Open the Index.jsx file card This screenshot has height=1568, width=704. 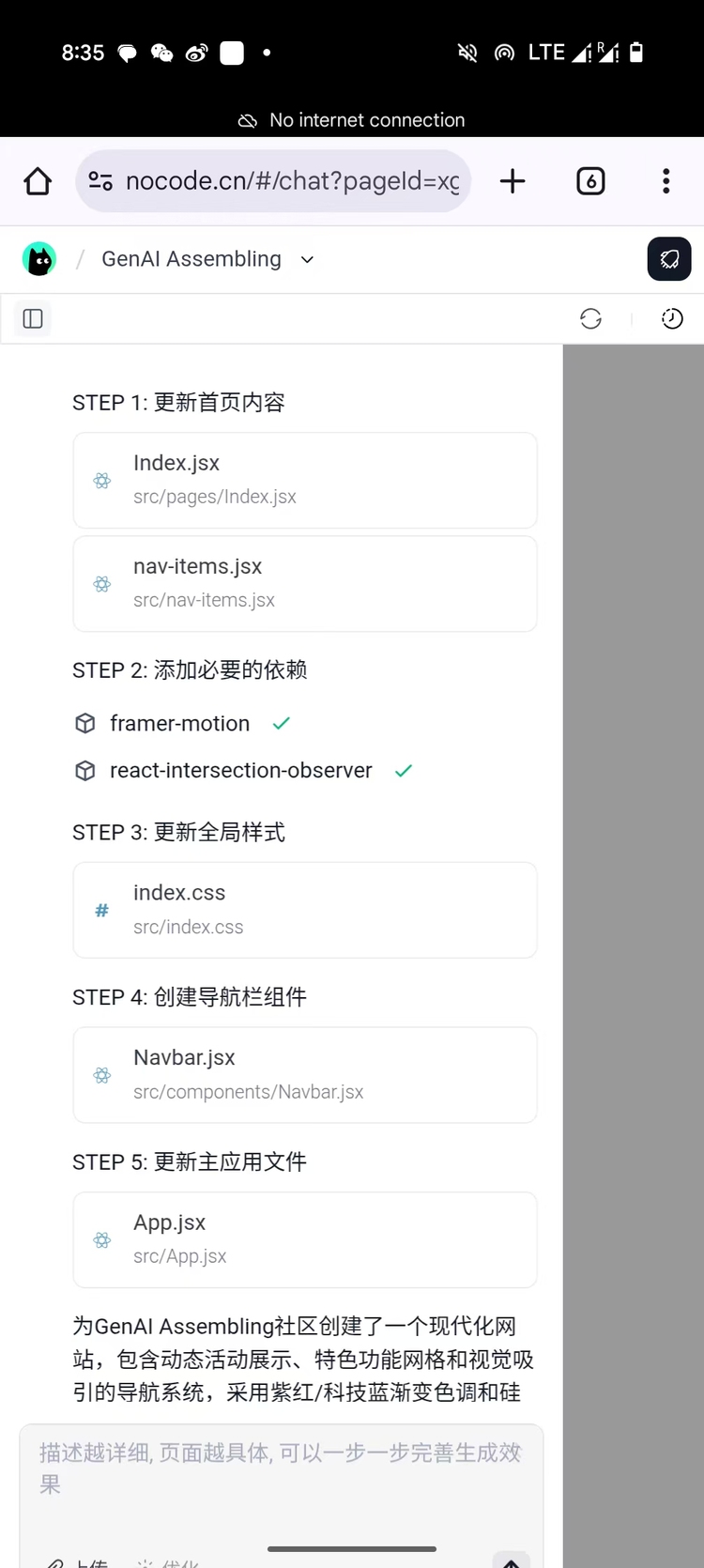pos(305,481)
